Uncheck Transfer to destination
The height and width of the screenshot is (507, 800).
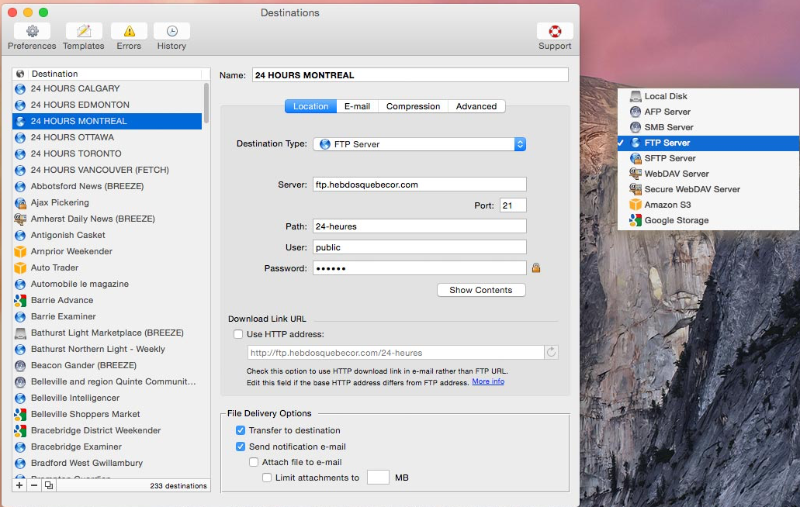click(x=240, y=430)
